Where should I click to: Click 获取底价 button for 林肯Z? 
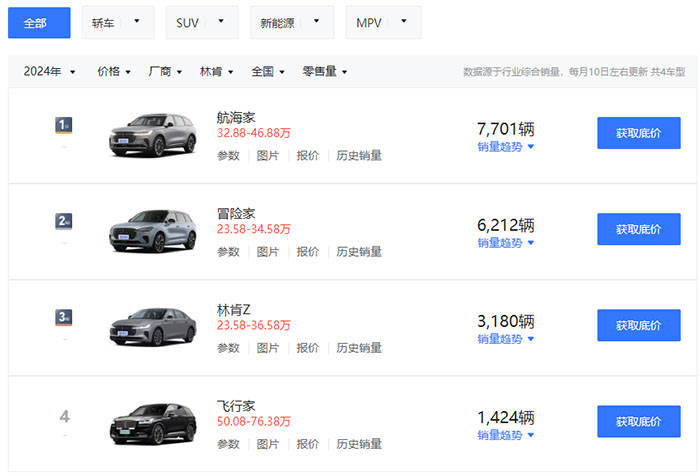(x=639, y=325)
